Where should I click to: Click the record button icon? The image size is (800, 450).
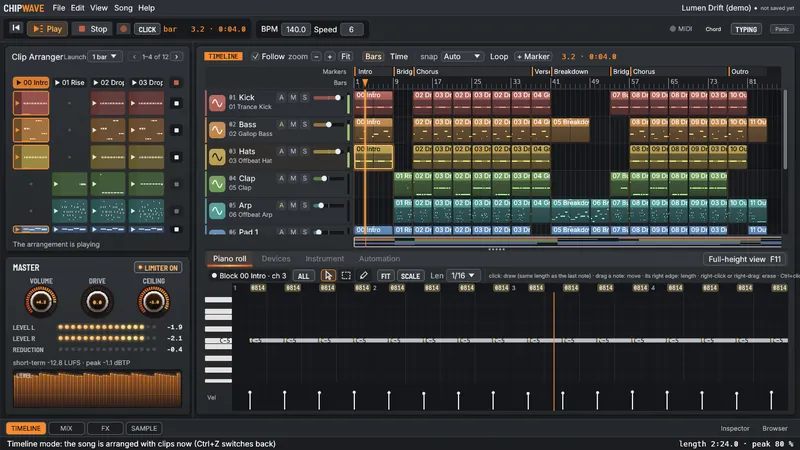point(123,29)
